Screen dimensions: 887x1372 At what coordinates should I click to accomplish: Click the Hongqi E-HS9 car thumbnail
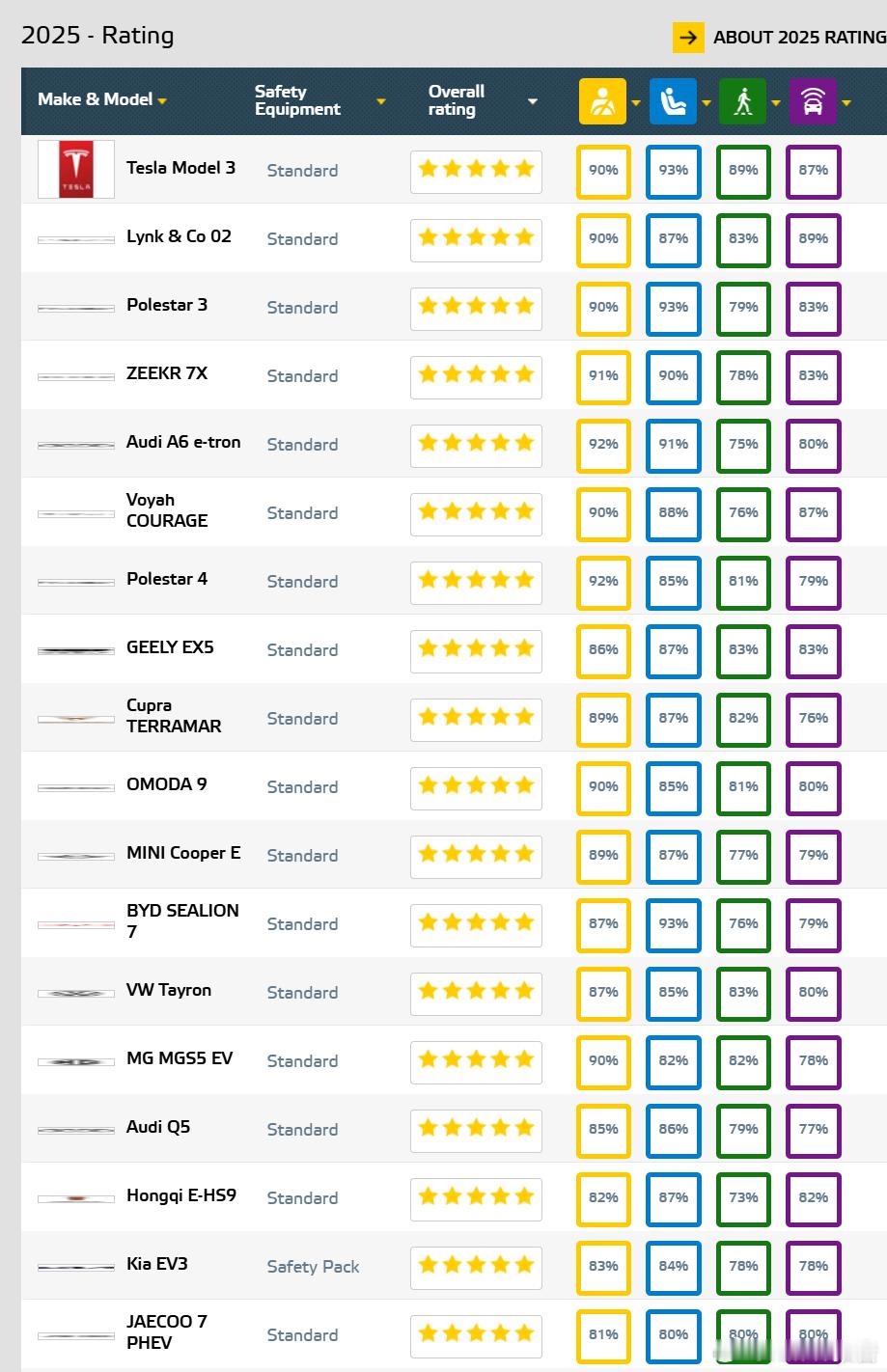pos(76,1198)
